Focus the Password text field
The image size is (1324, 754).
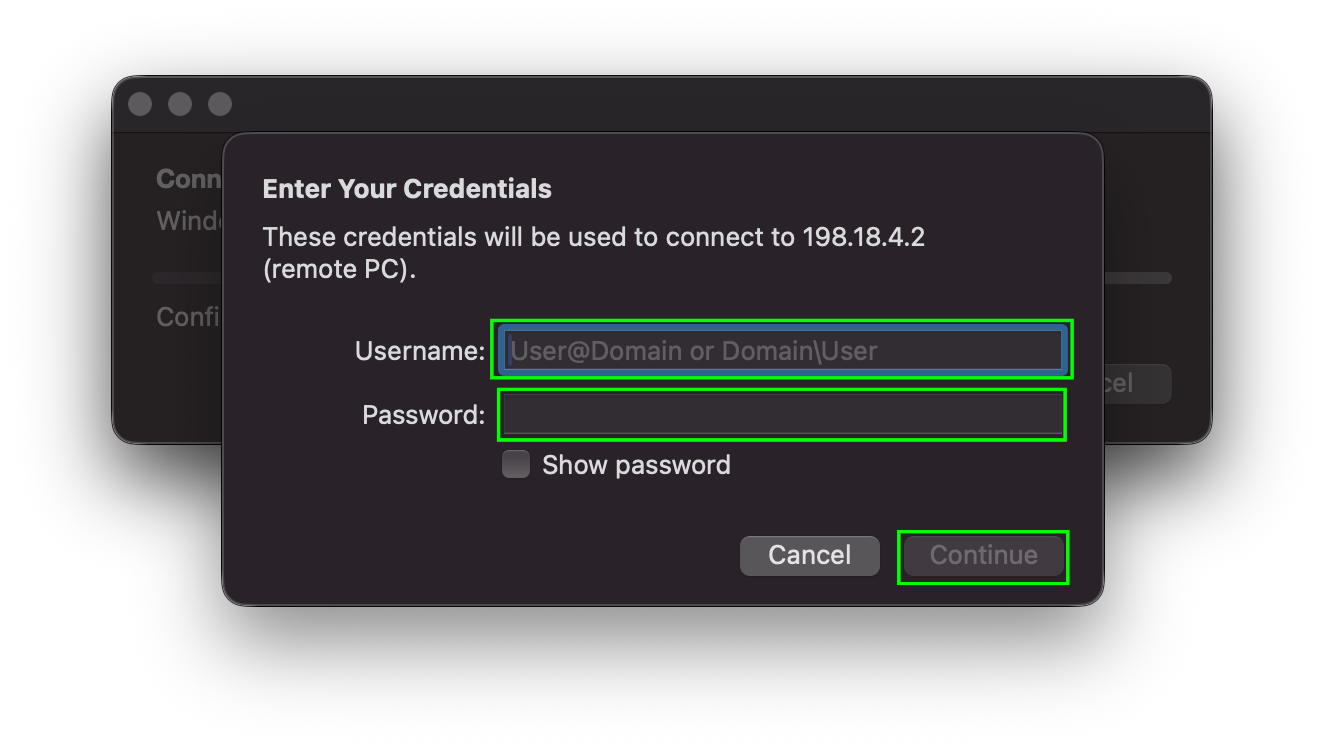point(781,415)
